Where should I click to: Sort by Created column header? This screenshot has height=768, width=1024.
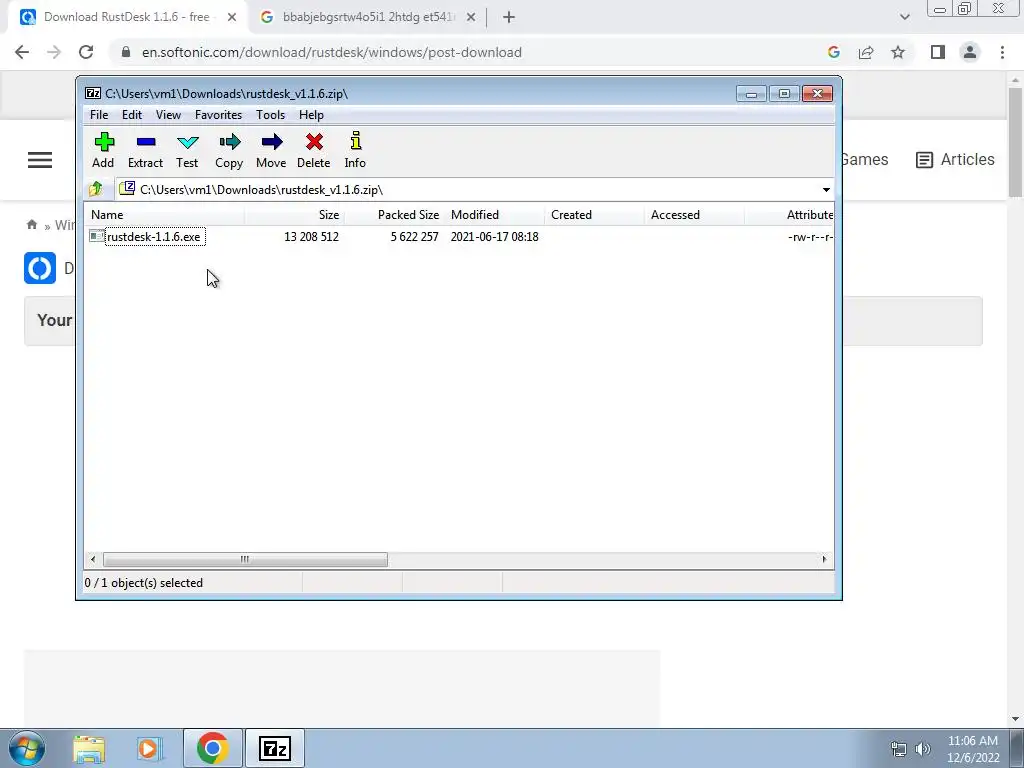594,215
